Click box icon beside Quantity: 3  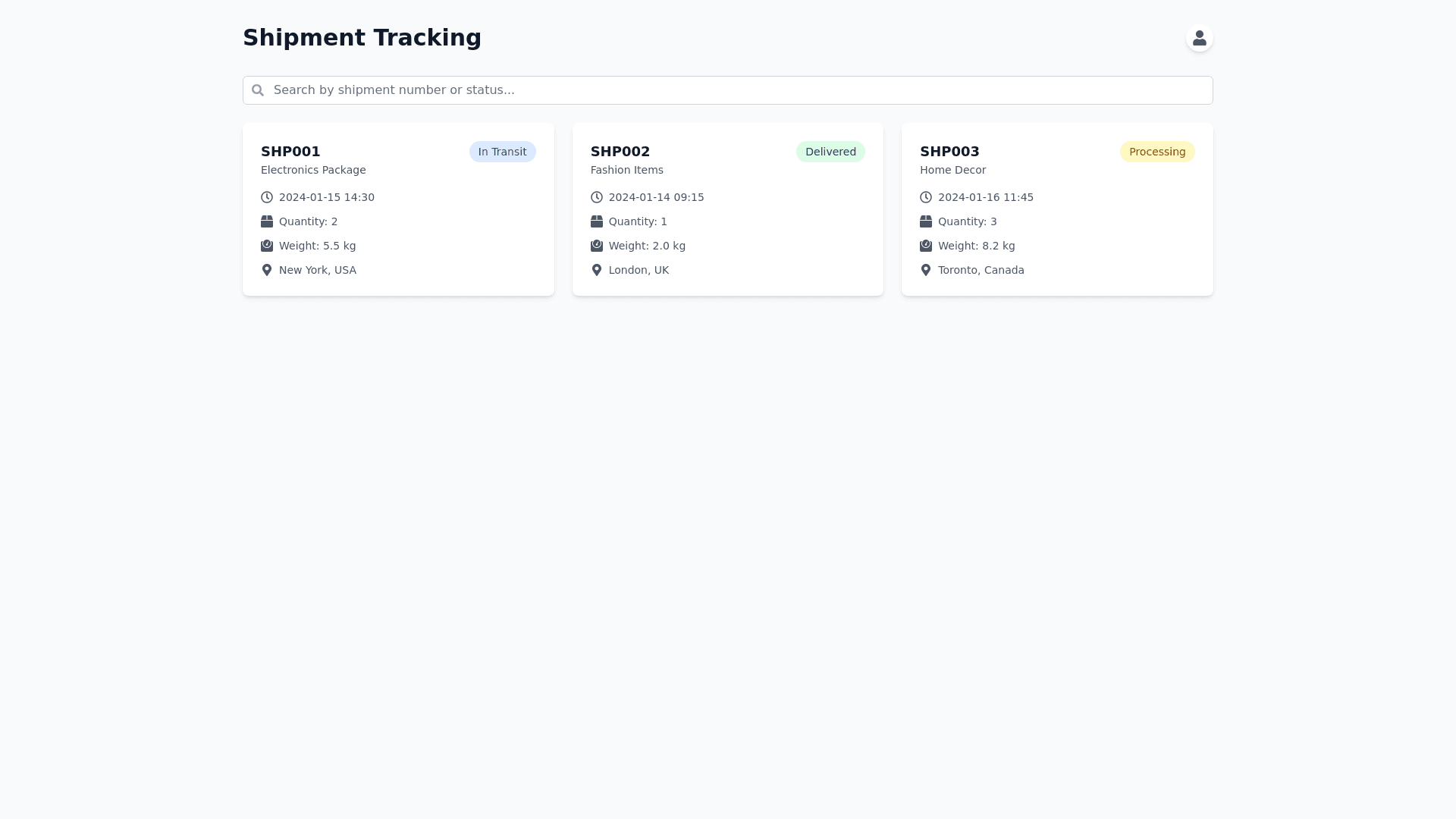tap(926, 221)
